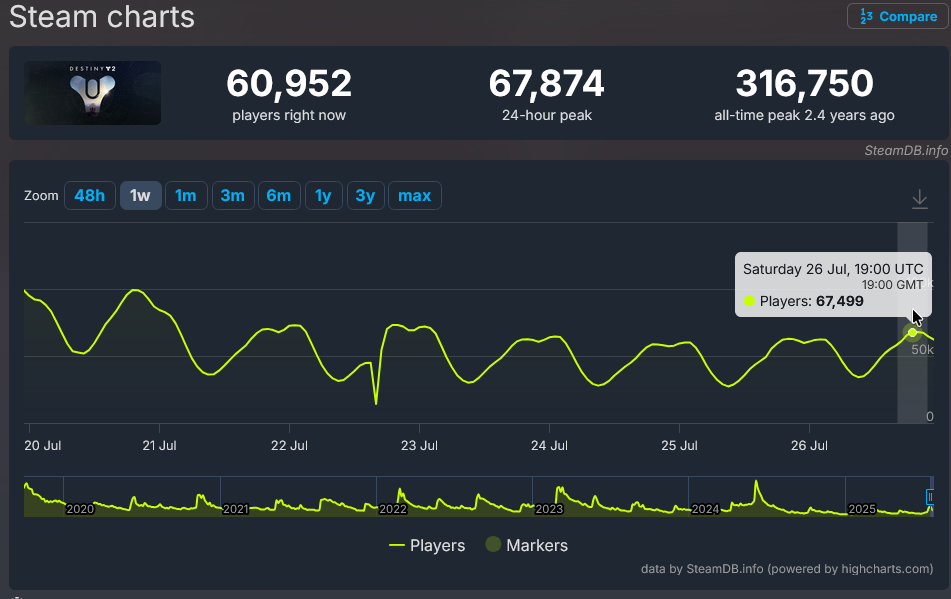This screenshot has width=951, height=599.
Task: Click the 23 Jul axis label
Action: coord(419,446)
